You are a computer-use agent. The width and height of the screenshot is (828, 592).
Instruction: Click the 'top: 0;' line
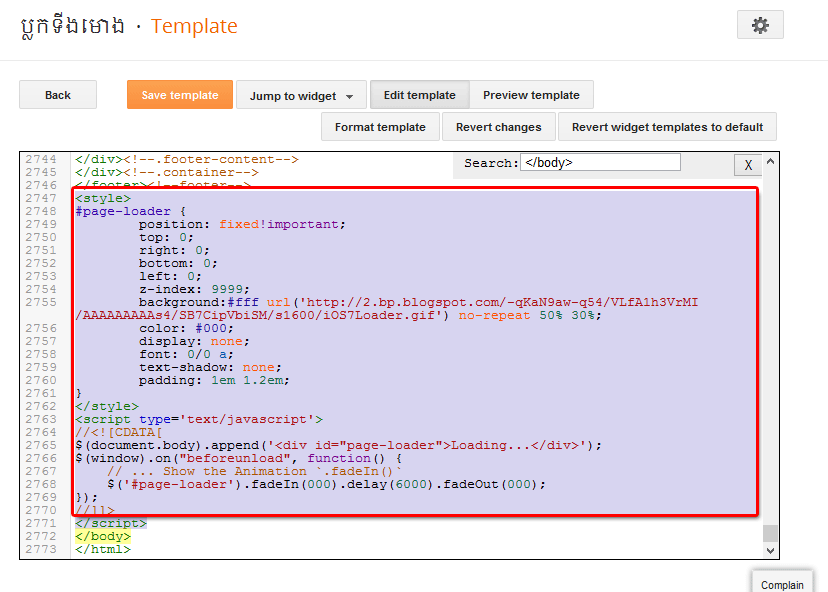click(166, 238)
